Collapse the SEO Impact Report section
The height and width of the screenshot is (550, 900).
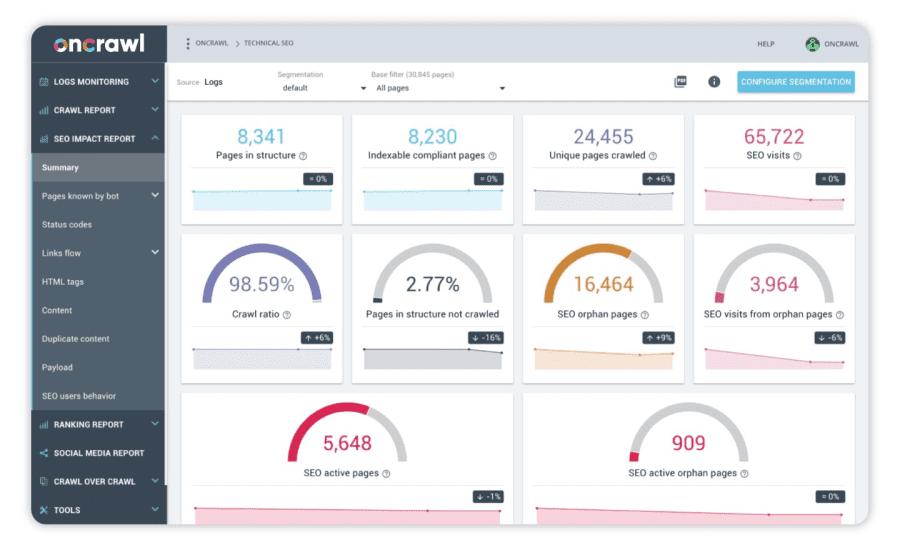pyautogui.click(x=155, y=138)
